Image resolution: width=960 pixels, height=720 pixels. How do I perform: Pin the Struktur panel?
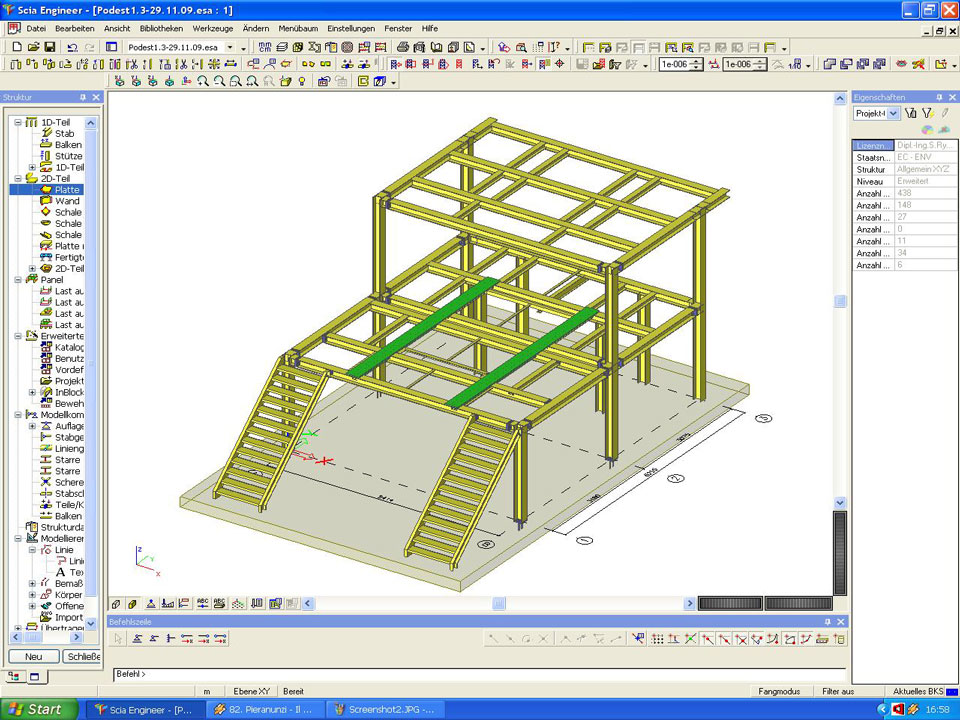point(83,97)
